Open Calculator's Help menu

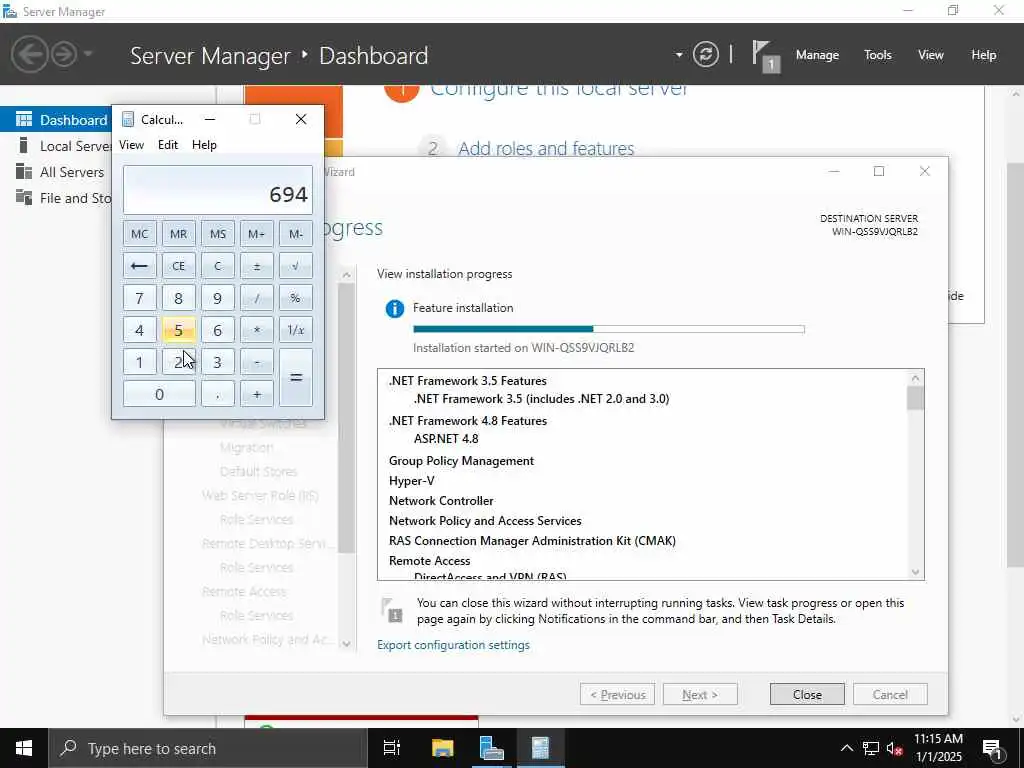coord(204,145)
